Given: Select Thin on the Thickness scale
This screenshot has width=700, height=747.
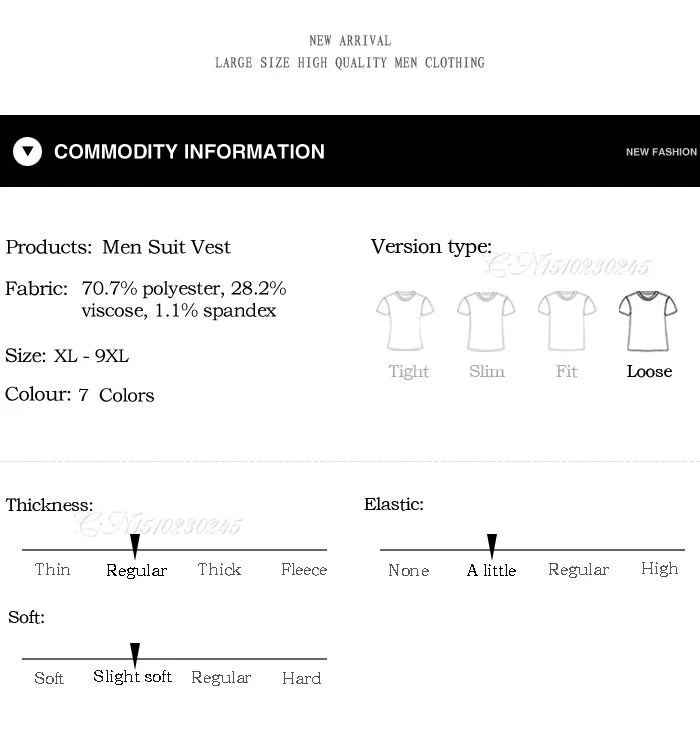Looking at the screenshot, I should pyautogui.click(x=52, y=569).
